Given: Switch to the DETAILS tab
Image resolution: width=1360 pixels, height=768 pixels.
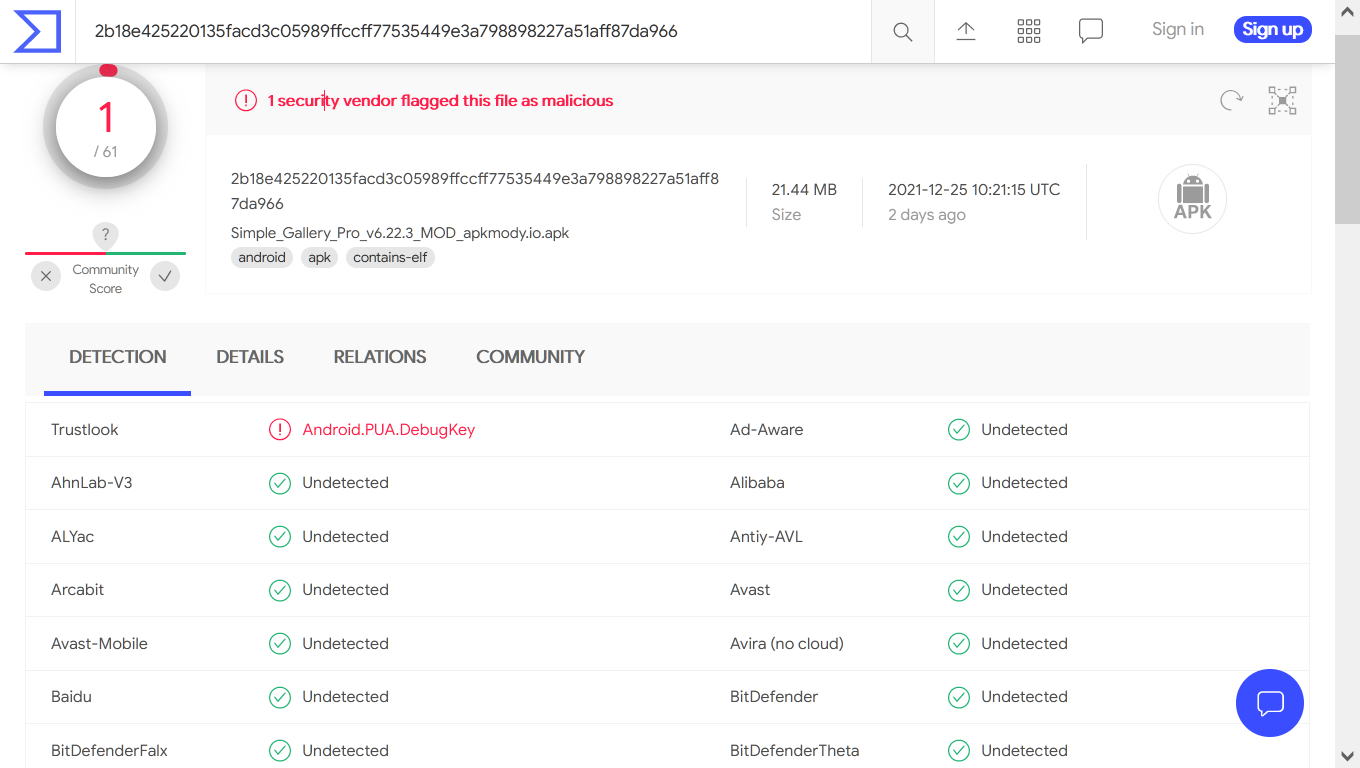Looking at the screenshot, I should [x=250, y=357].
